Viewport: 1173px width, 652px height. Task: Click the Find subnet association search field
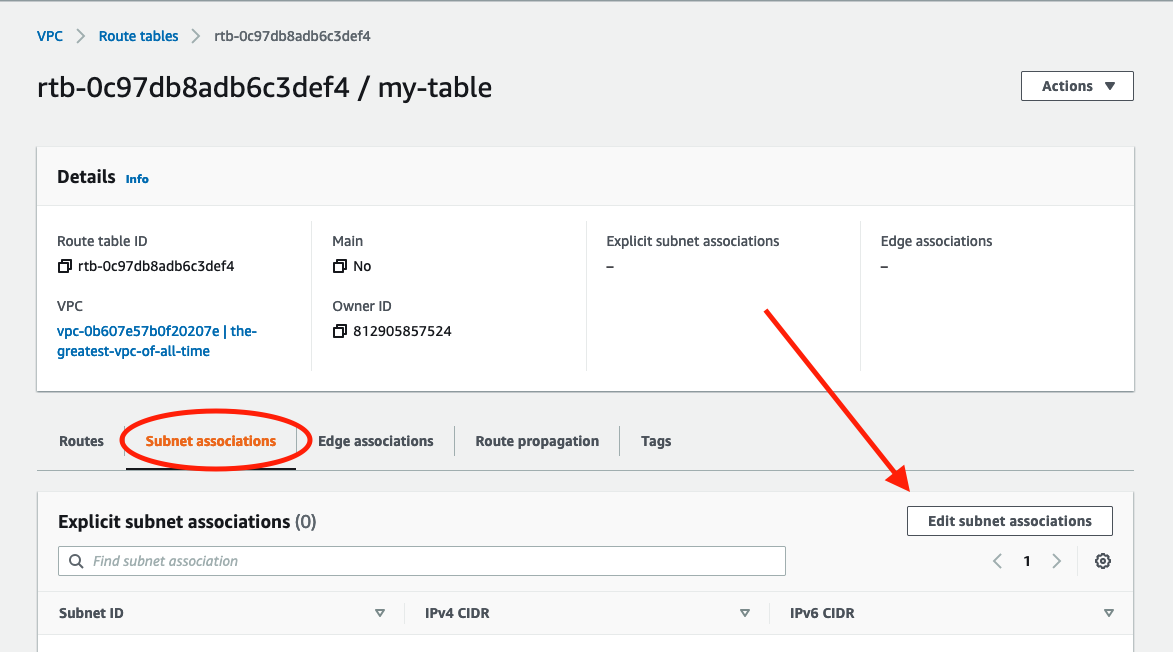pyautogui.click(x=430, y=561)
